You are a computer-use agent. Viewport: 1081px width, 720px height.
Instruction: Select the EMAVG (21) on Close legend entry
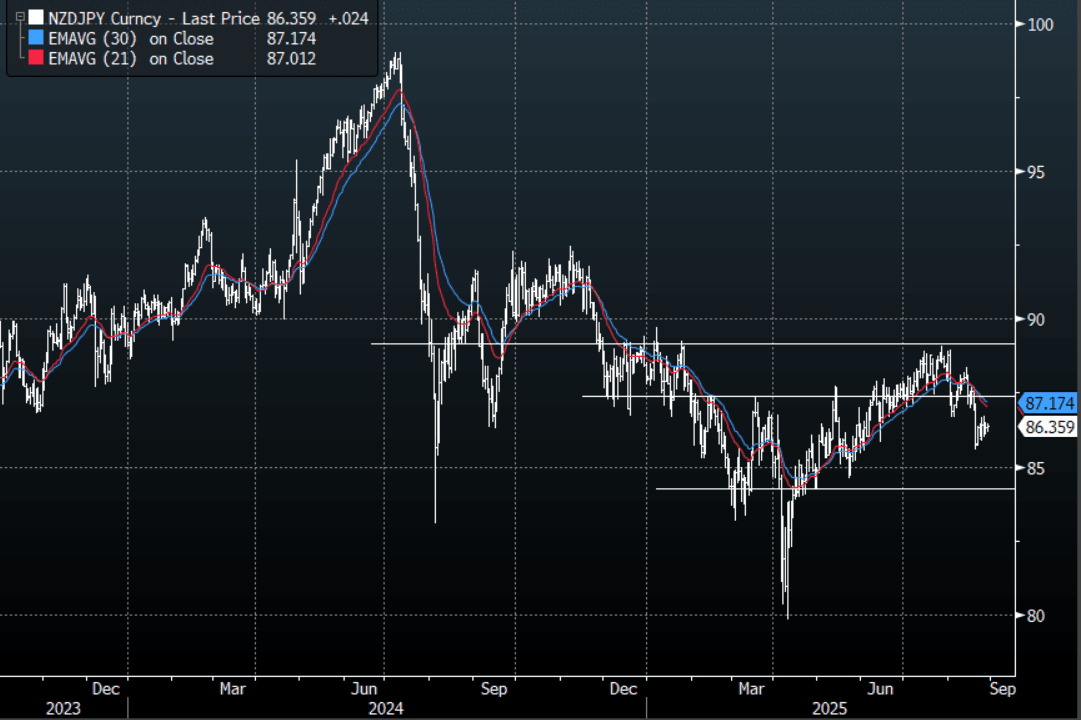(x=131, y=59)
